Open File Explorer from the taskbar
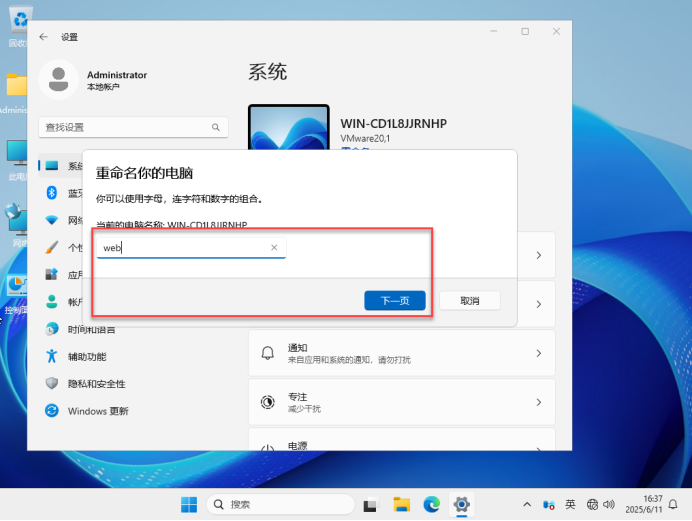This screenshot has width=692, height=521. tap(401, 504)
